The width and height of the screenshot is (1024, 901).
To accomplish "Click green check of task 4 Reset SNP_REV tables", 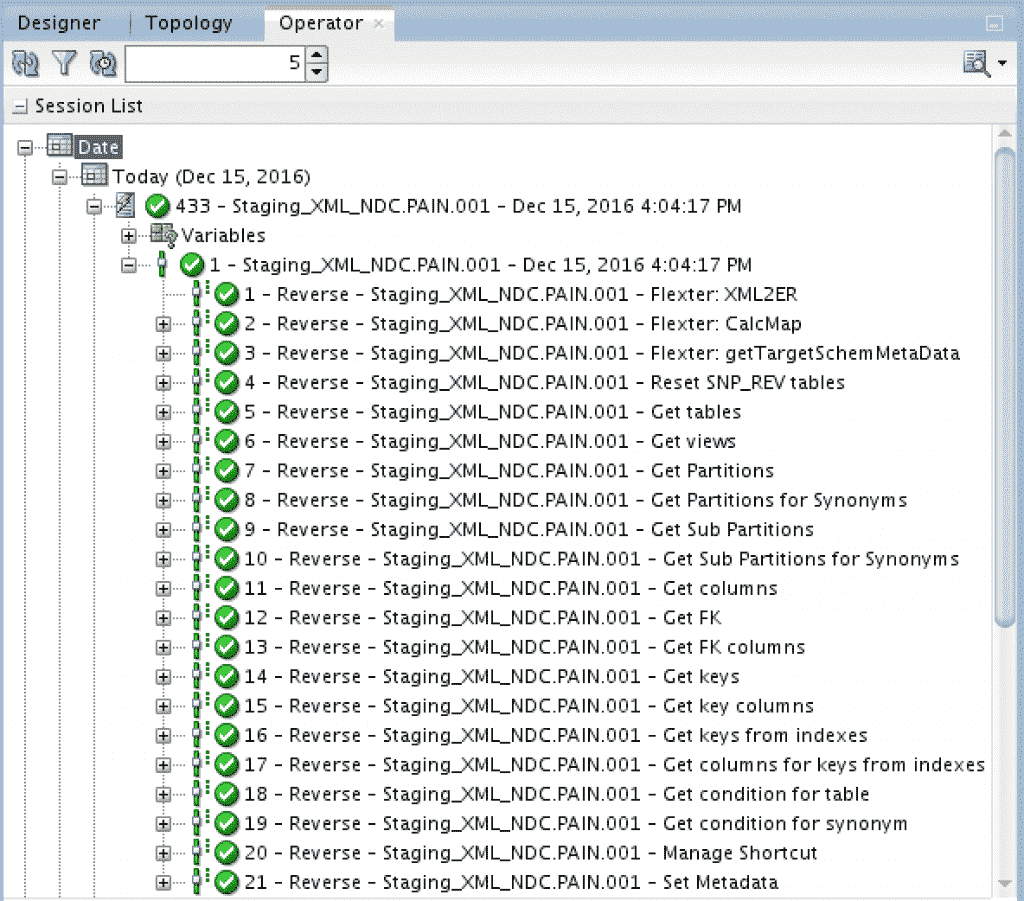I will 227,383.
